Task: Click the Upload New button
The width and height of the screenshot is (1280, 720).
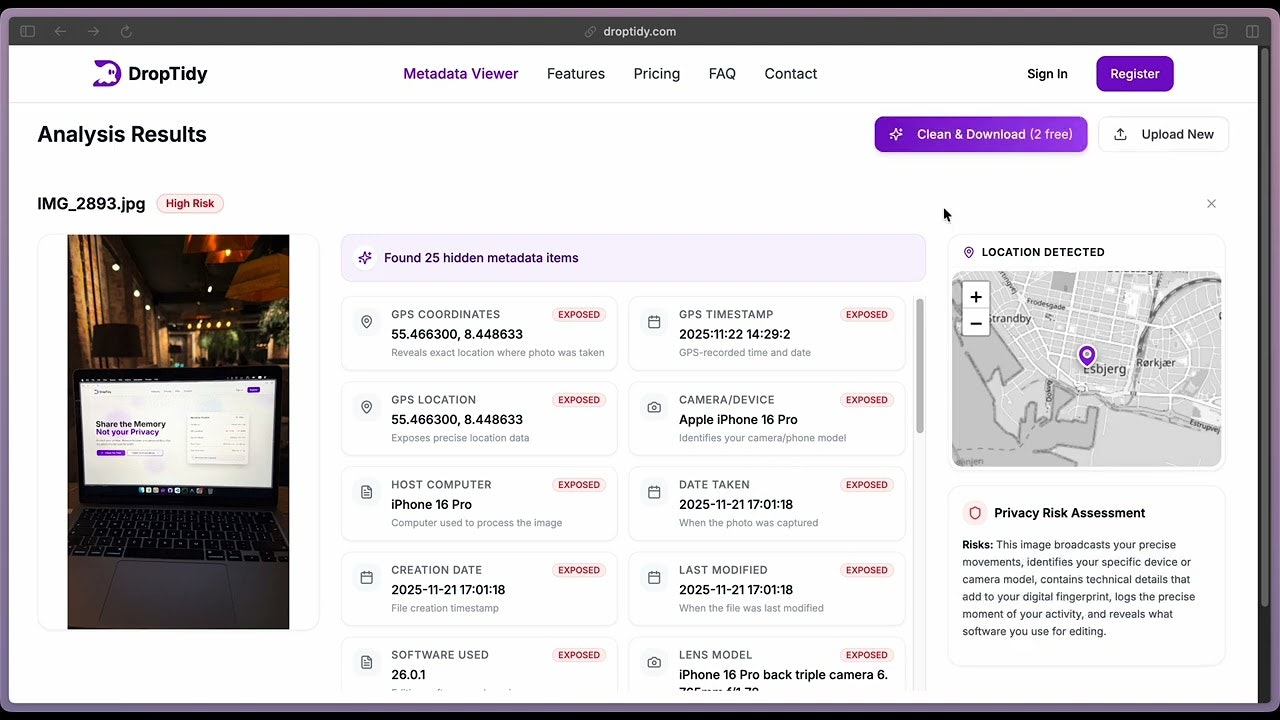Action: (1163, 134)
